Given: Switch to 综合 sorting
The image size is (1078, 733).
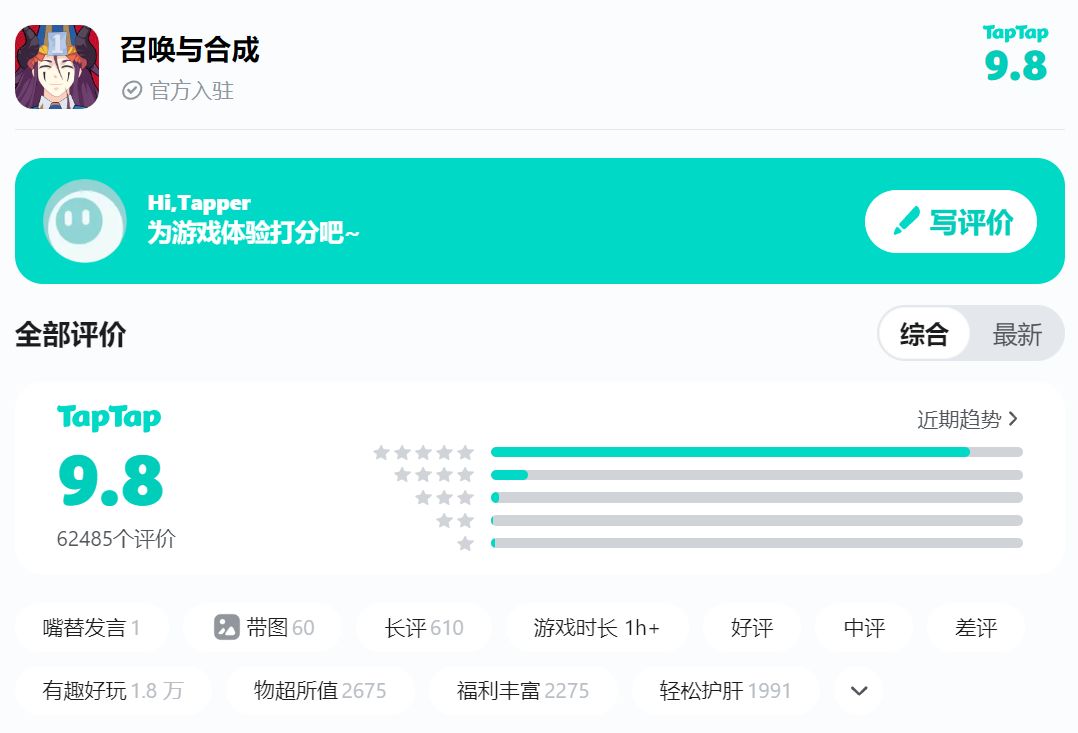Looking at the screenshot, I should 924,334.
